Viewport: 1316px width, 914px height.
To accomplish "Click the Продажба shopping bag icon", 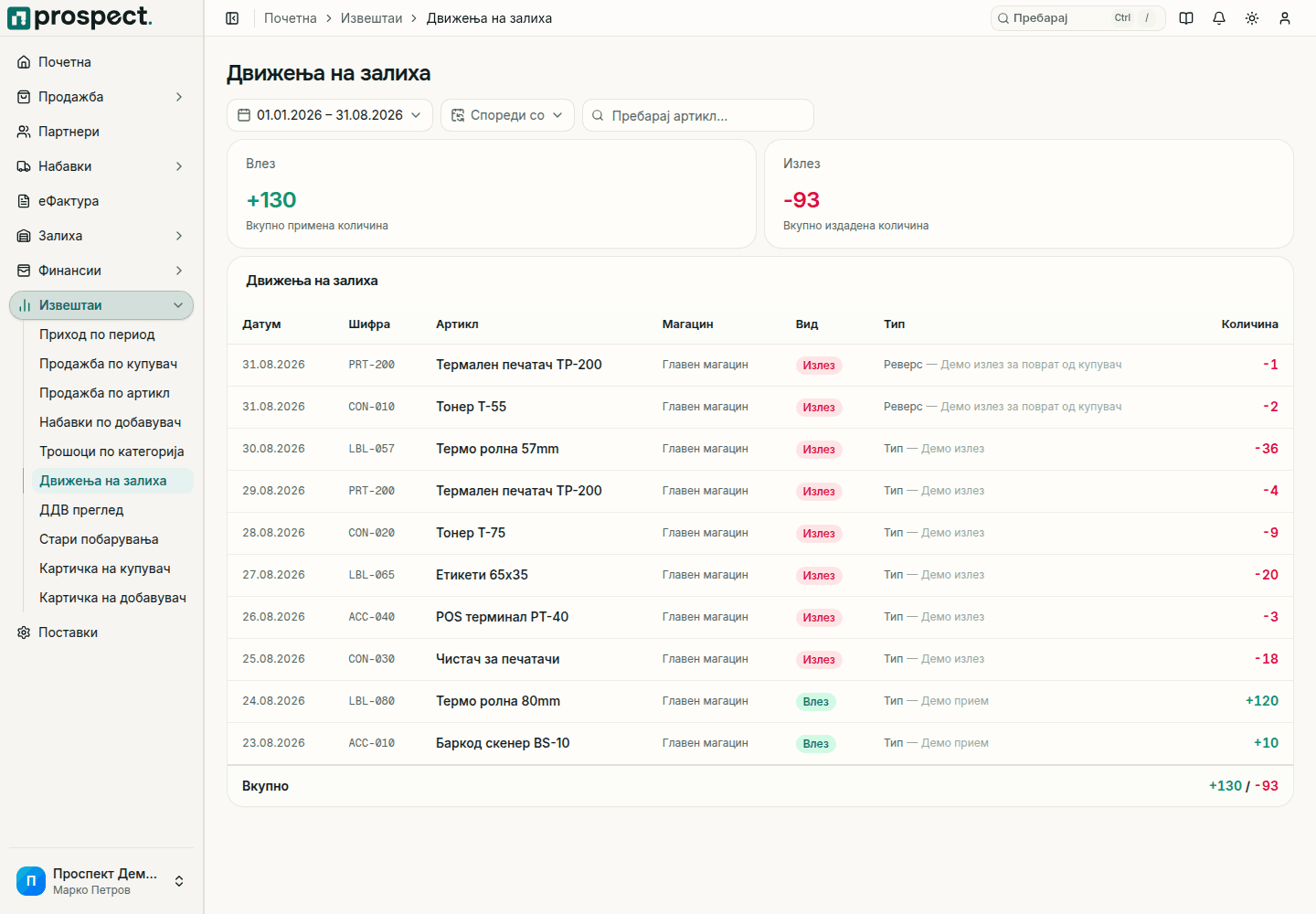I will 24,97.
